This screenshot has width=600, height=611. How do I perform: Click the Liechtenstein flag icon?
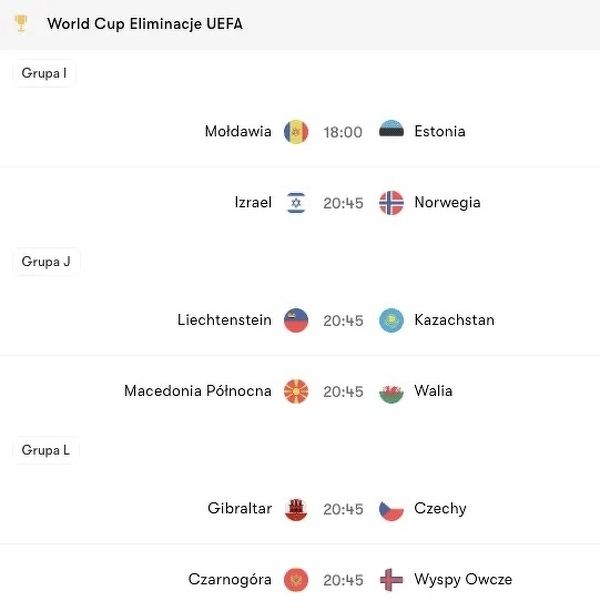tap(296, 321)
